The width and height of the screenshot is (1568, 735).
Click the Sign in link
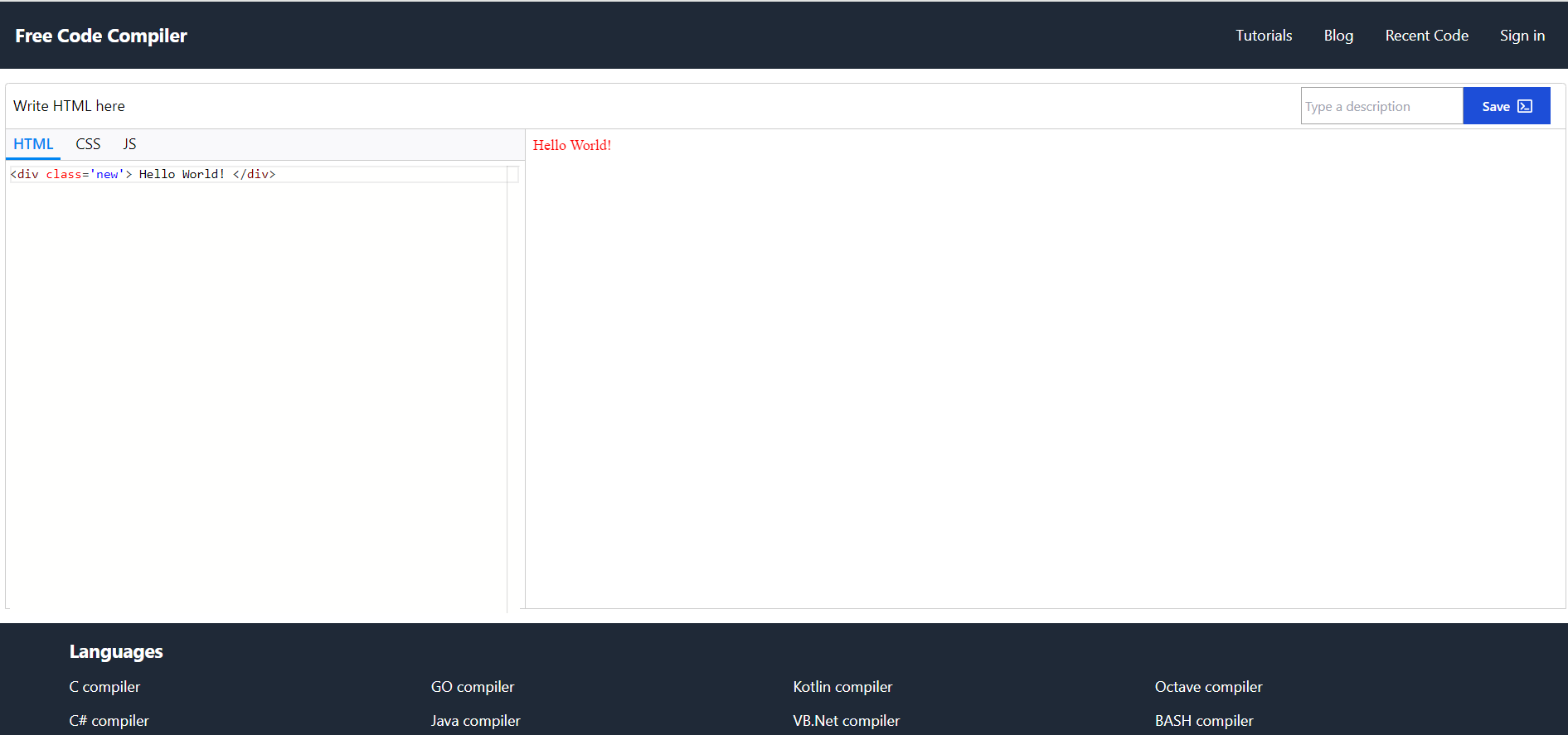(x=1522, y=36)
